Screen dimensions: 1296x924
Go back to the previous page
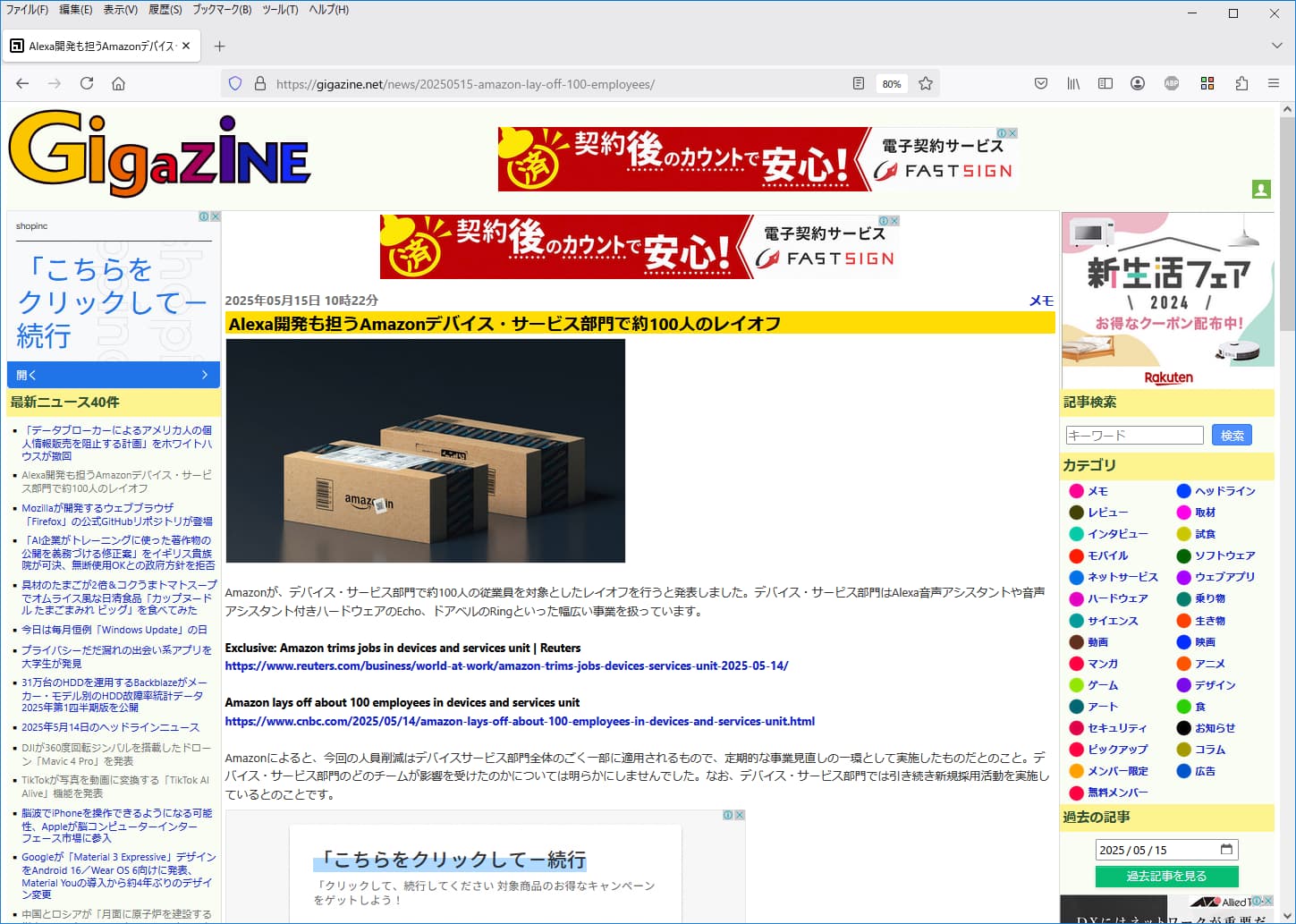(x=22, y=83)
